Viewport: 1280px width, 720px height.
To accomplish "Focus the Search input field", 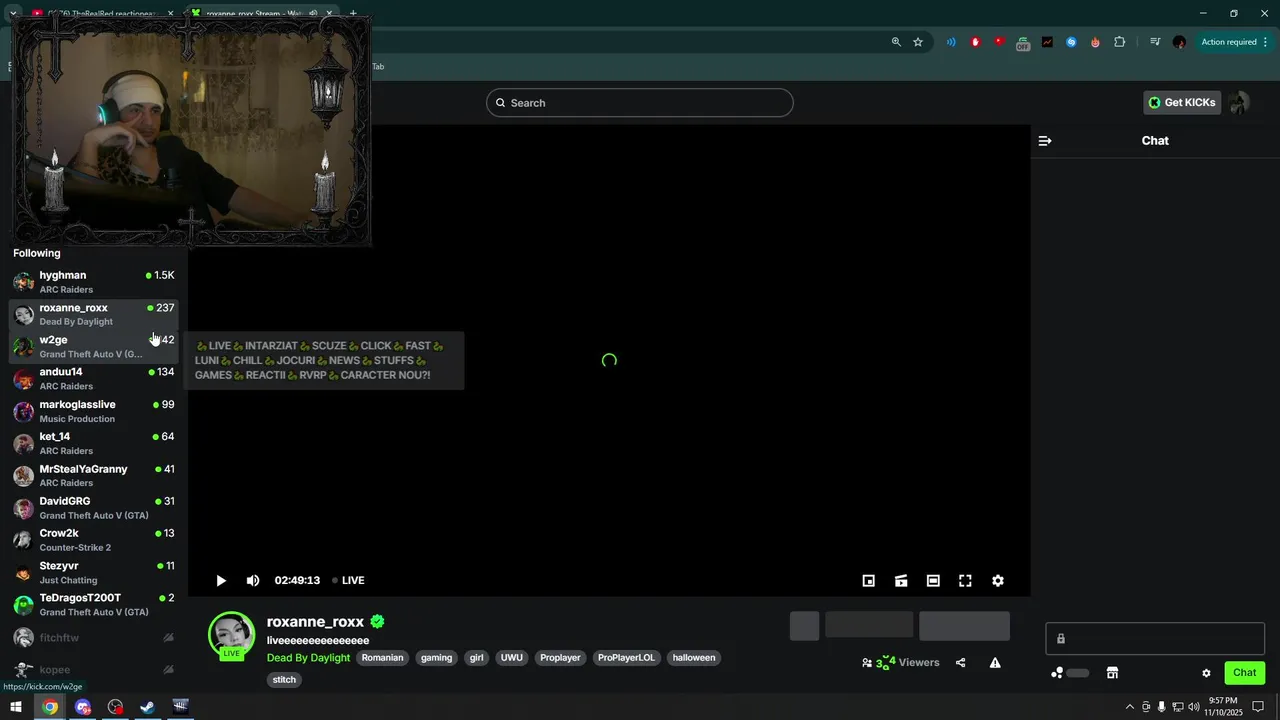I will pos(640,103).
